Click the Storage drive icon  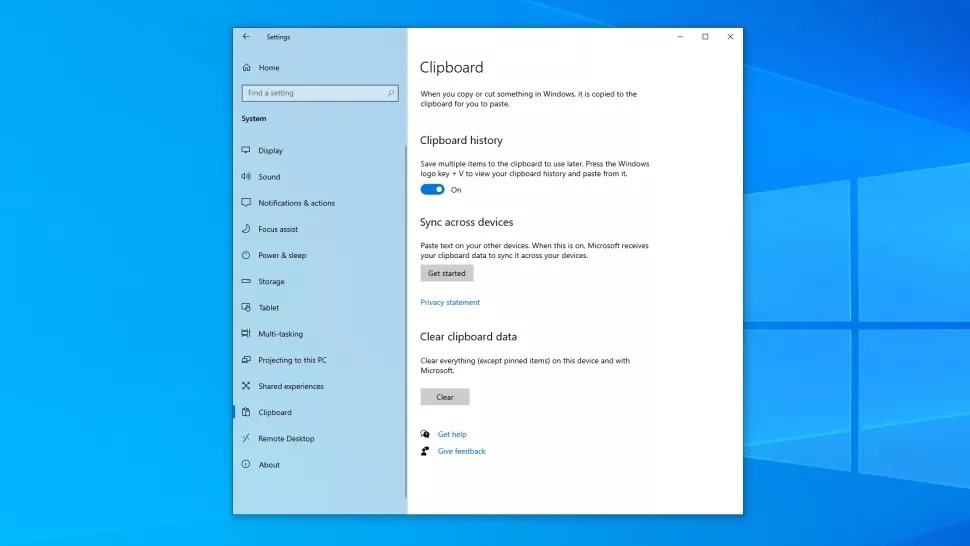tap(246, 281)
